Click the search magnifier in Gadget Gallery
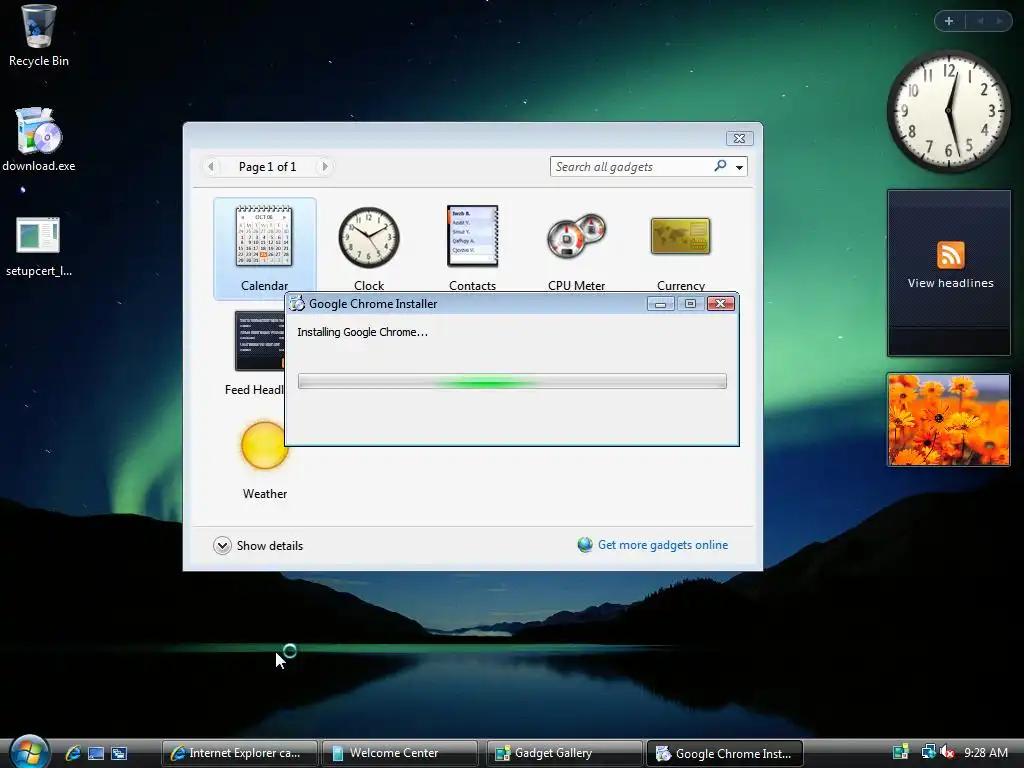Image resolution: width=1024 pixels, height=768 pixels. (720, 166)
